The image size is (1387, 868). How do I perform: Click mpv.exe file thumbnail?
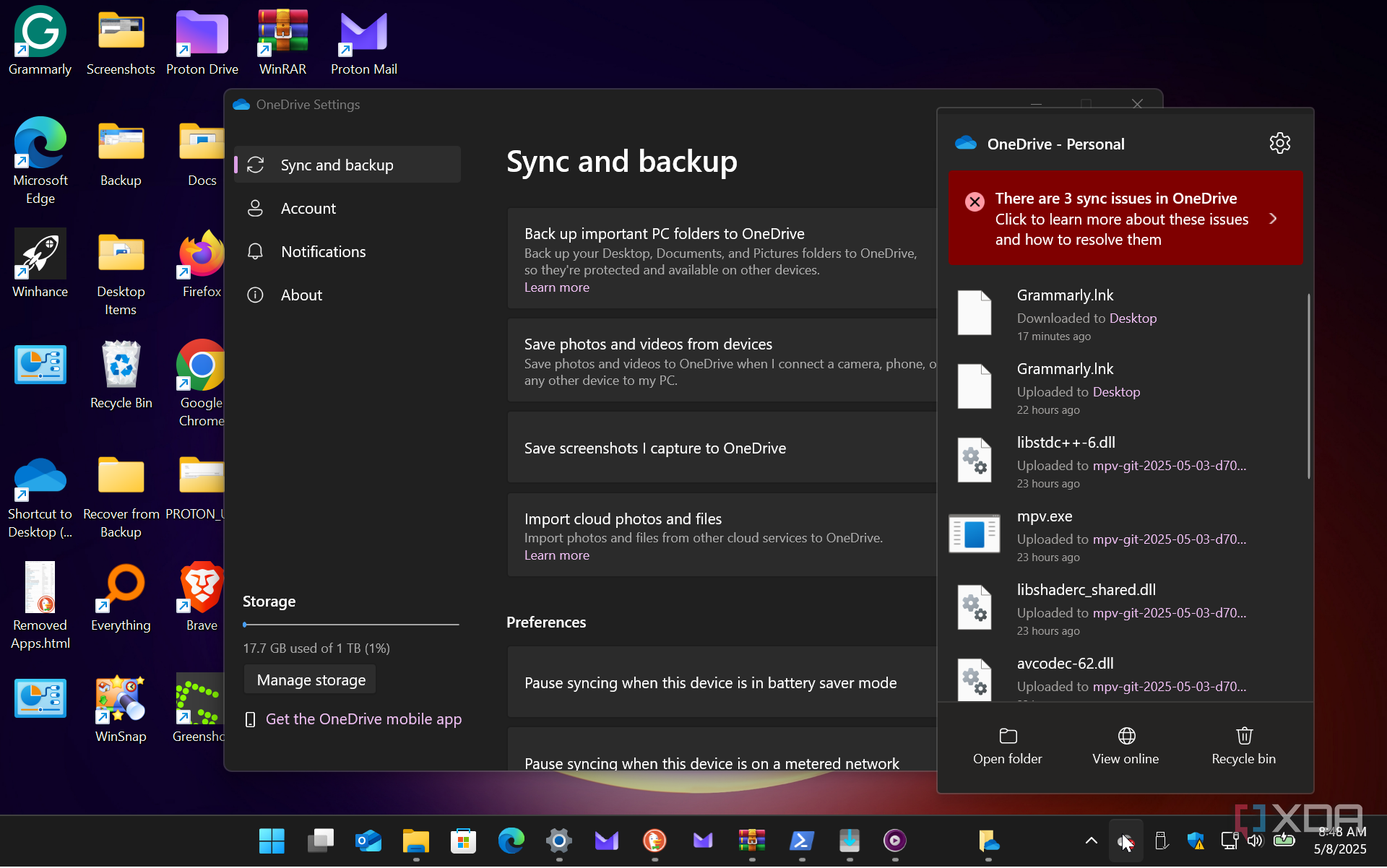pyautogui.click(x=975, y=534)
